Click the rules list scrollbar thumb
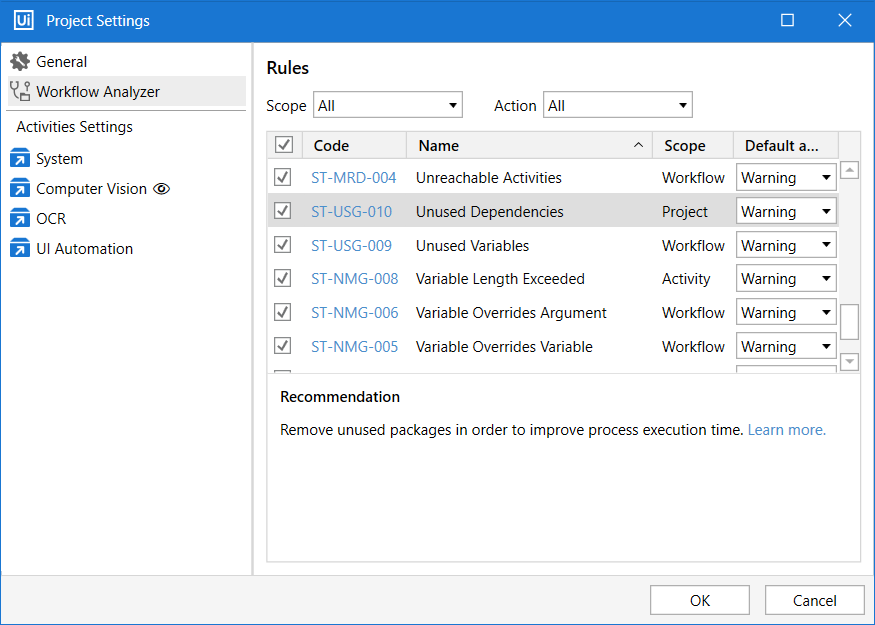This screenshot has width=875, height=625. pos(849,322)
